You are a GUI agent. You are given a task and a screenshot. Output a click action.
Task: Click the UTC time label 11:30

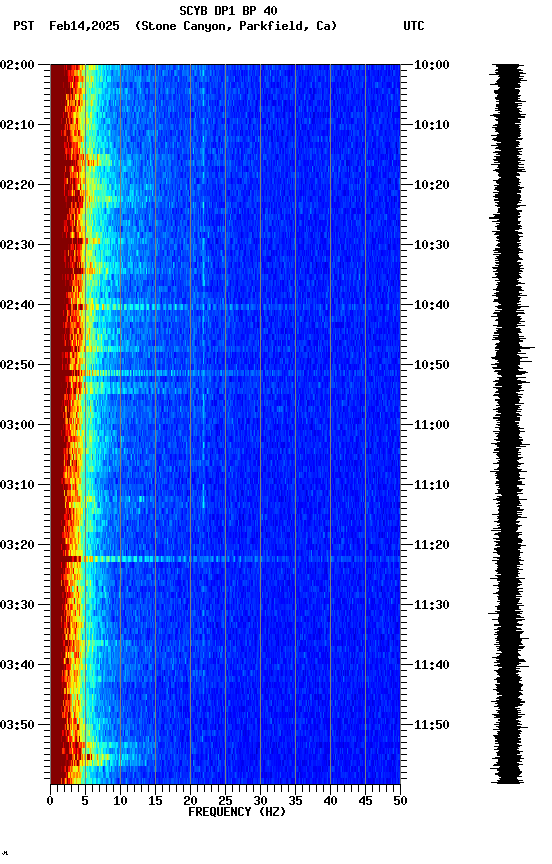click(431, 606)
